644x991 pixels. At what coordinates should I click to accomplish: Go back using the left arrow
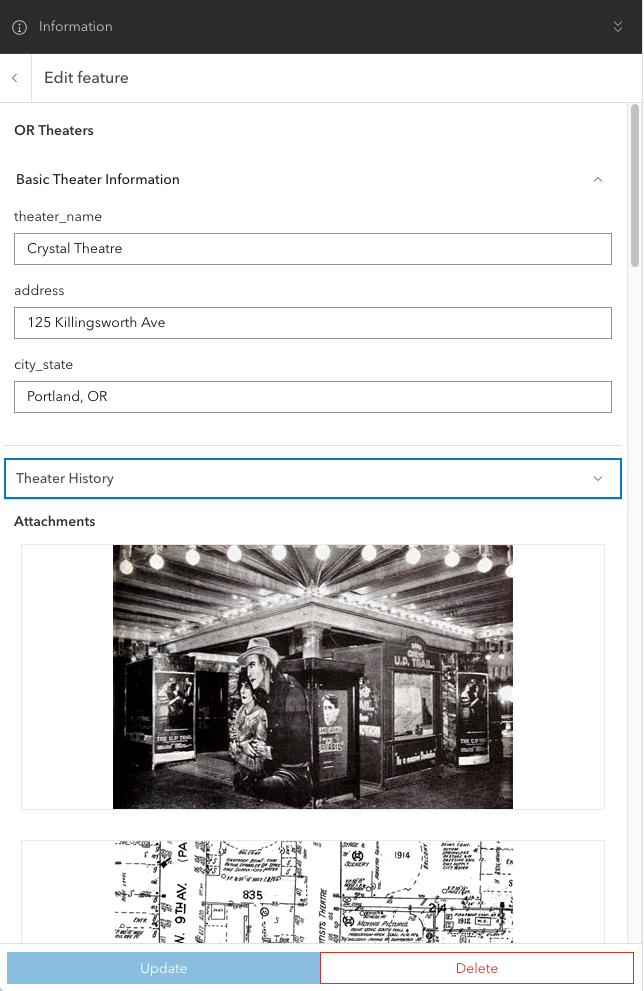(x=15, y=78)
